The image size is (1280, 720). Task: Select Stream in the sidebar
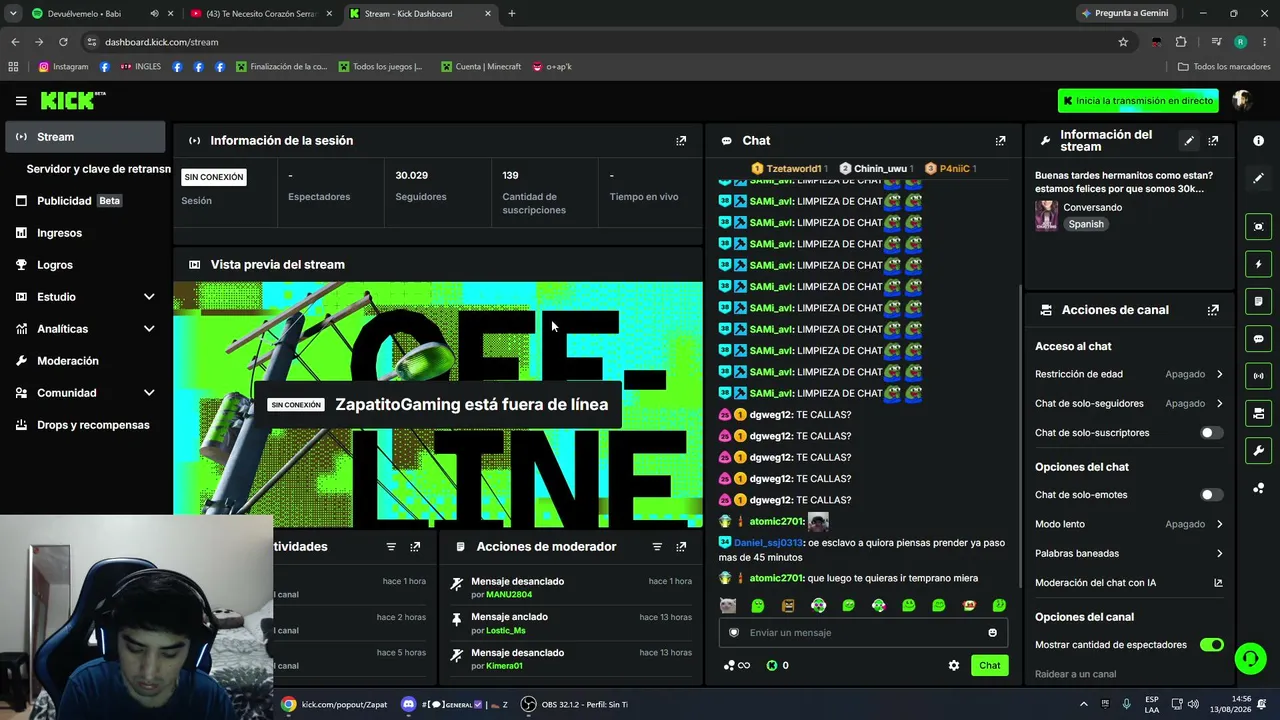pyautogui.click(x=85, y=137)
